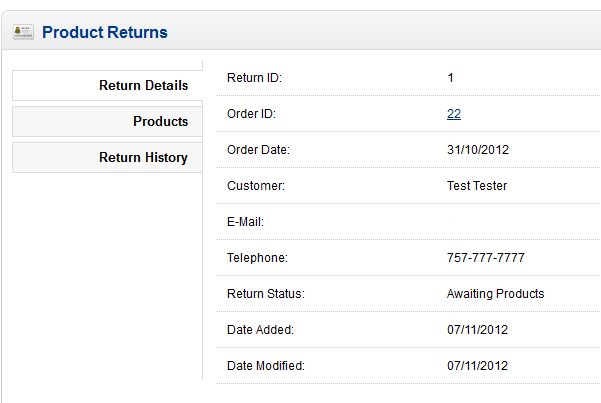The image size is (601, 403).
Task: Open the Products tab
Action: [x=160, y=122]
